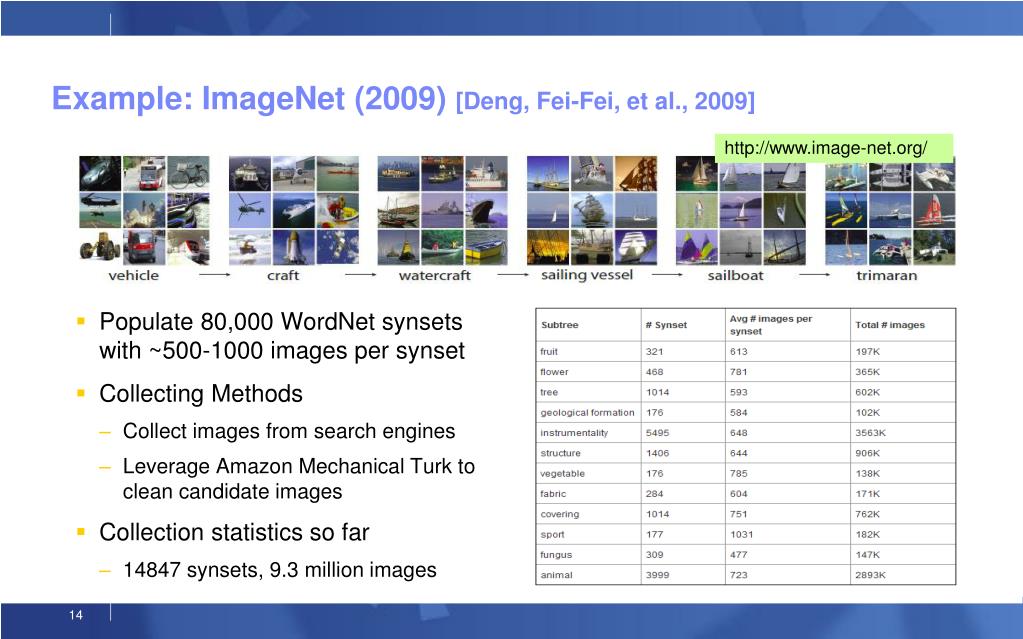Click the red-sailed boat thumbnail in trimaran group
The width and height of the screenshot is (1023, 639).
[x=934, y=210]
